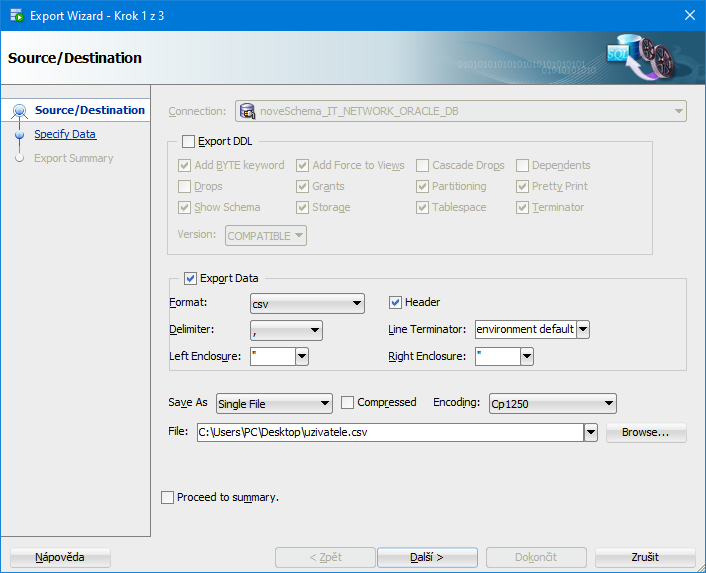Screen dimensions: 706x573
Task: Toggle the Header checkbox
Action: (x=396, y=302)
